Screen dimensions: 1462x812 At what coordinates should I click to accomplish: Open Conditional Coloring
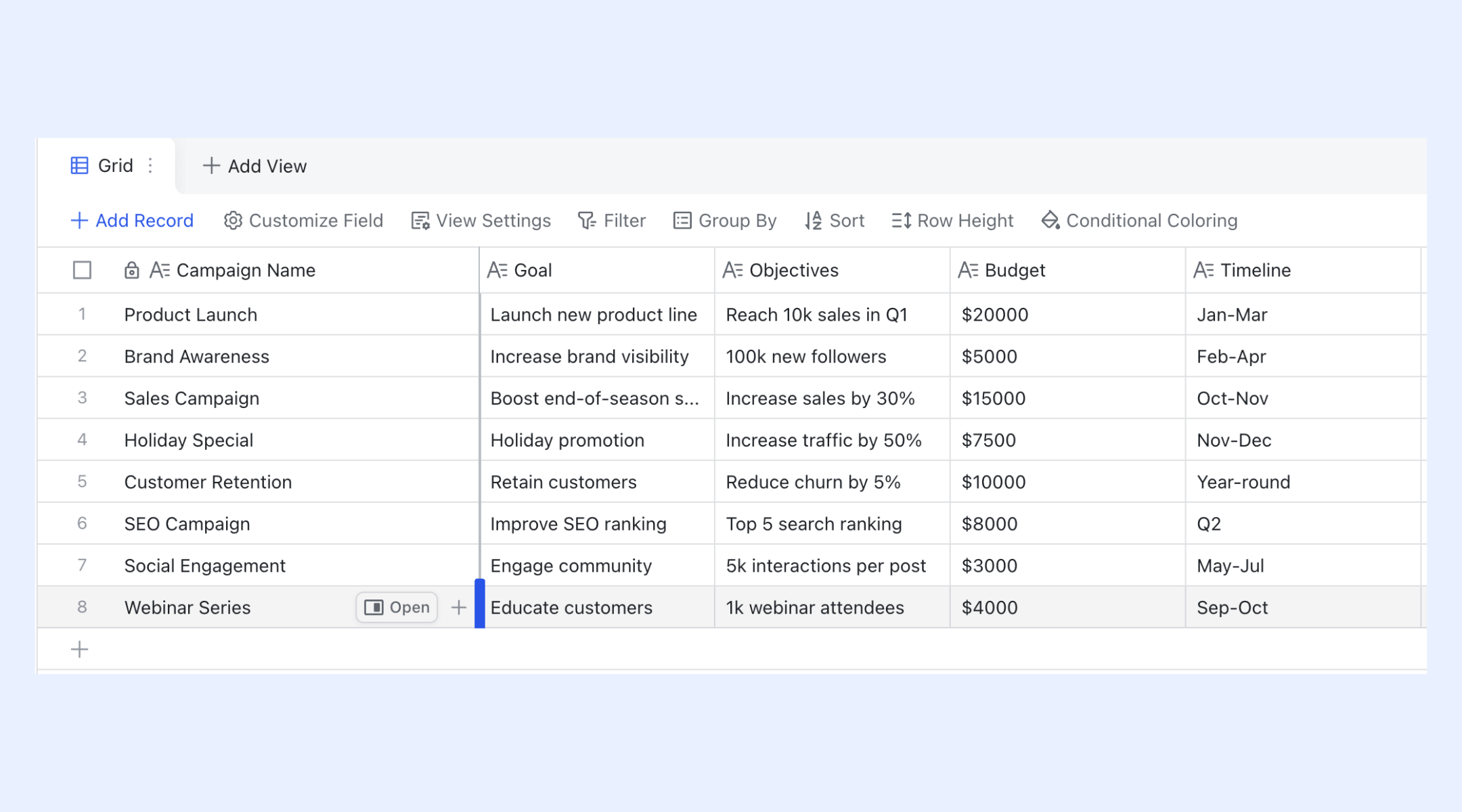click(x=1140, y=221)
